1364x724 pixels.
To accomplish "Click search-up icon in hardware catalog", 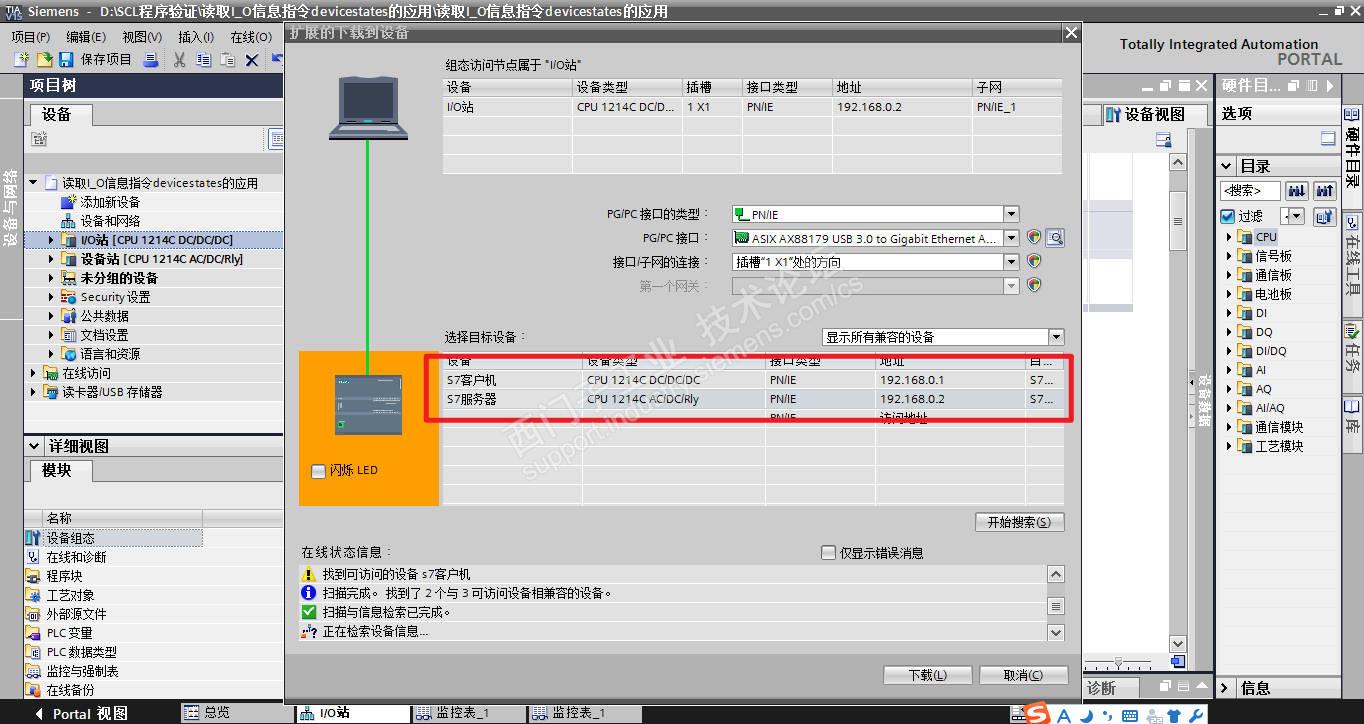I will (x=1325, y=190).
